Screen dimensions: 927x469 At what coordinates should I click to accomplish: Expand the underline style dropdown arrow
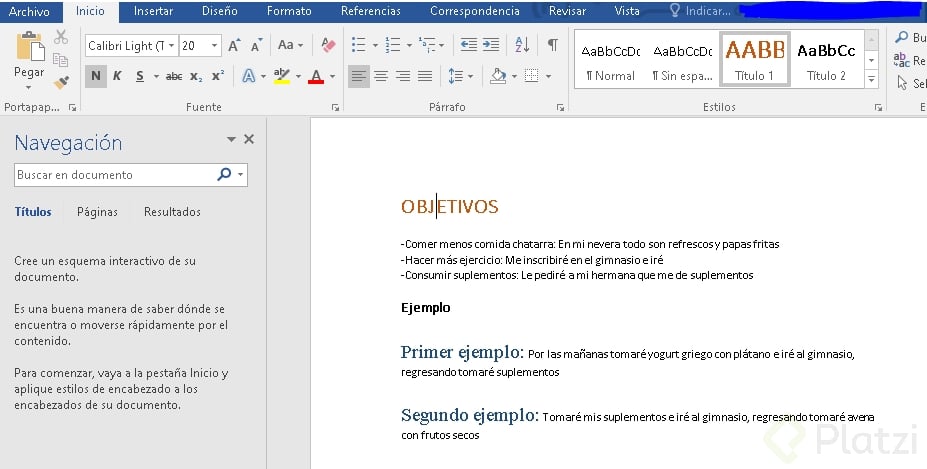coord(156,76)
